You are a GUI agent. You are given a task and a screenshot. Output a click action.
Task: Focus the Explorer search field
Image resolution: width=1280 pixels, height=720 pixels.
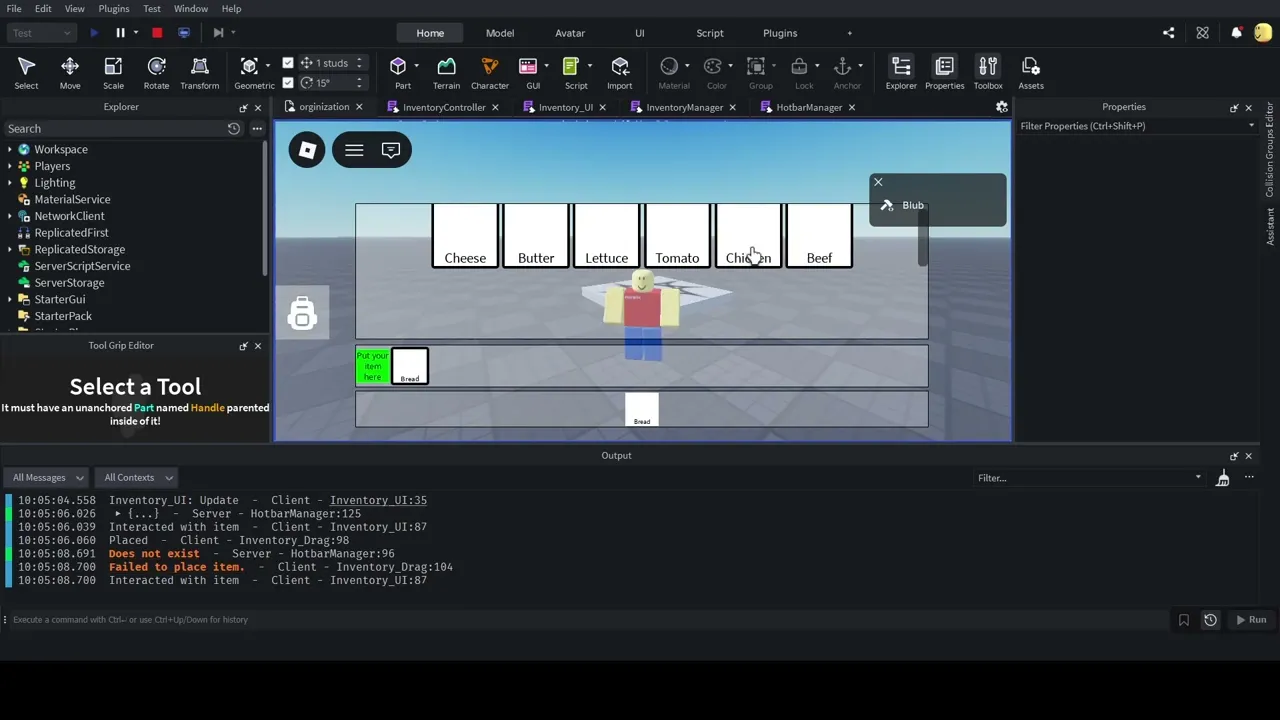tap(114, 128)
